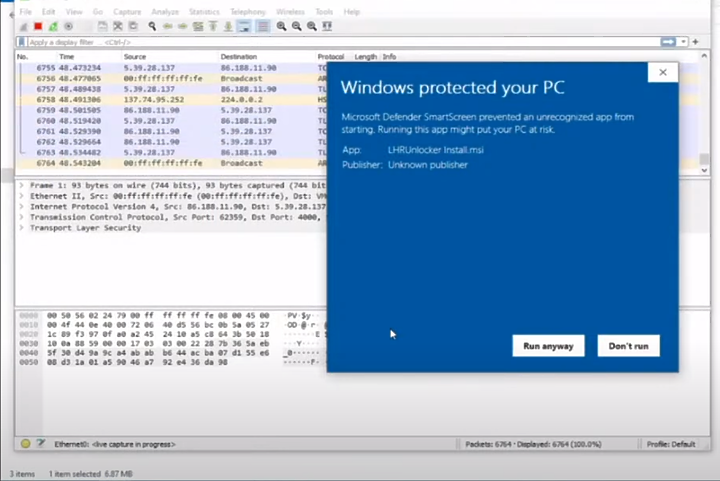Click the Save capture file icon
Image resolution: width=720 pixels, height=481 pixels.
click(102, 26)
